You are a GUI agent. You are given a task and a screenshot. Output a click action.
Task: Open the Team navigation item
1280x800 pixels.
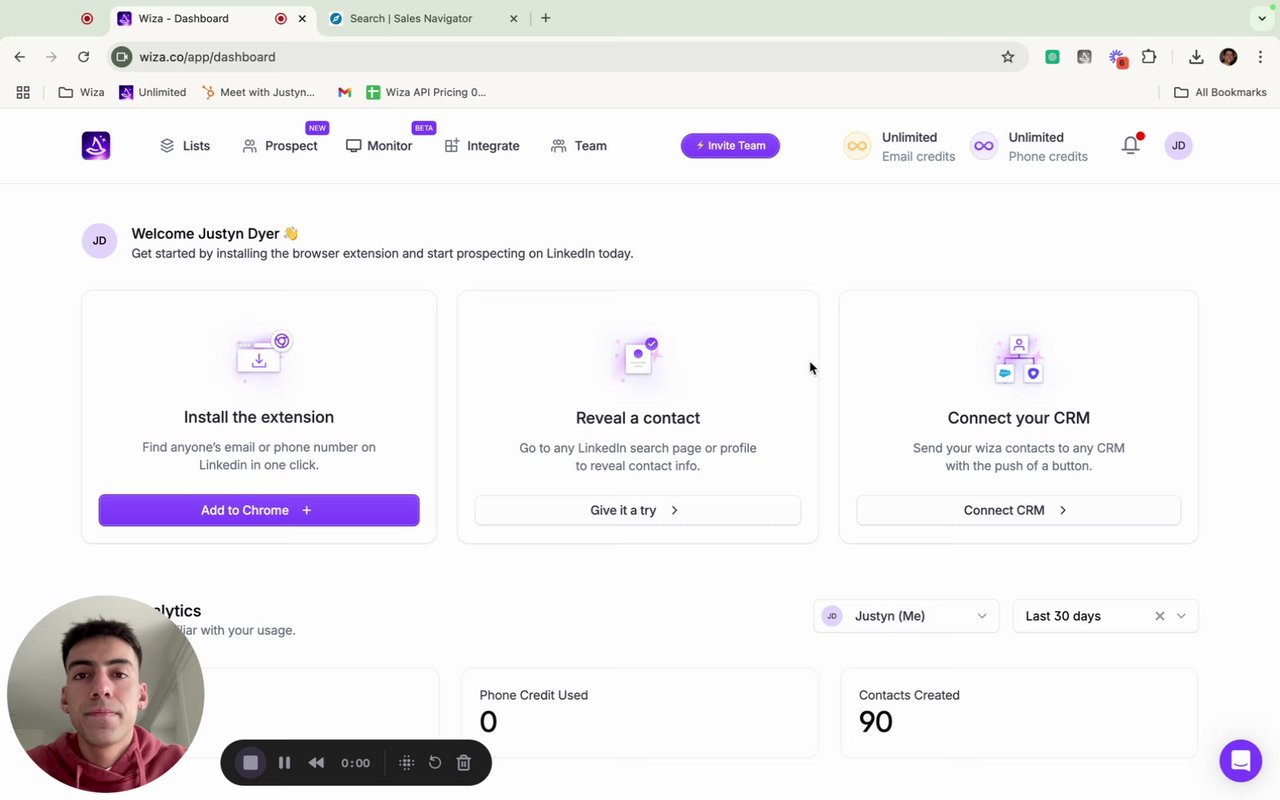pos(579,146)
